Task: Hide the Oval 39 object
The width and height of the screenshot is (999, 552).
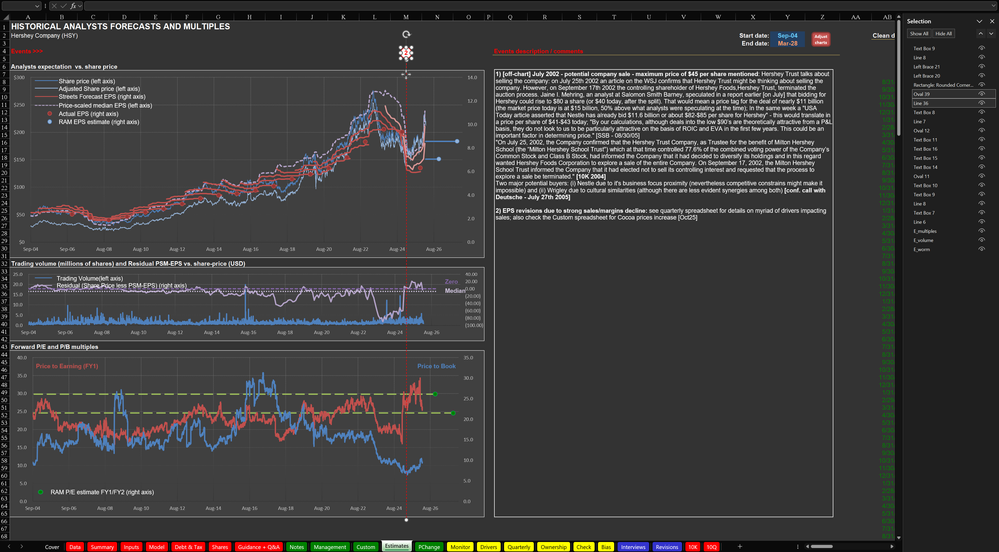Action: coord(981,94)
